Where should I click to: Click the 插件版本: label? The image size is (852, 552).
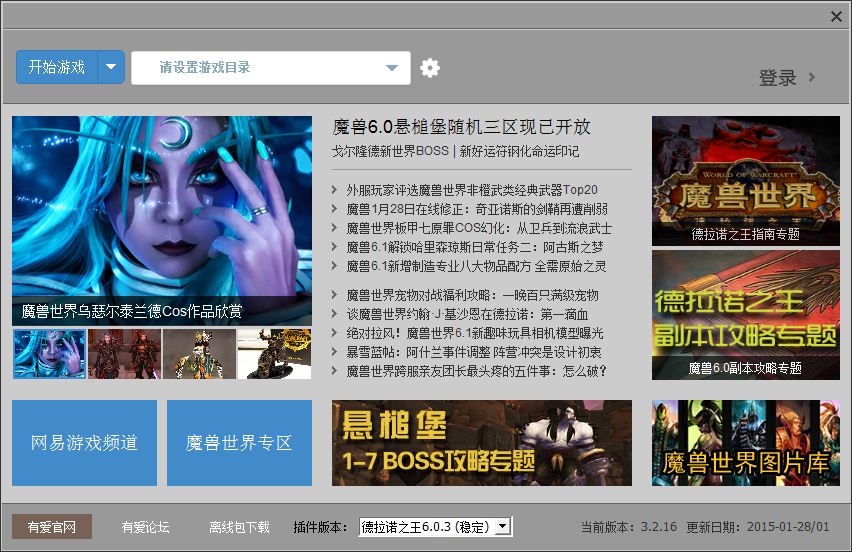320,527
